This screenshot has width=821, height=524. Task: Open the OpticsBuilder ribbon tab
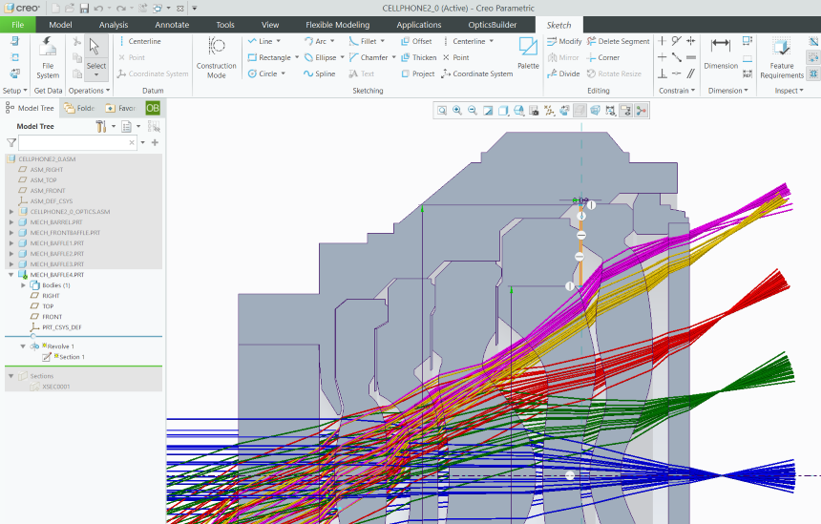(x=491, y=24)
